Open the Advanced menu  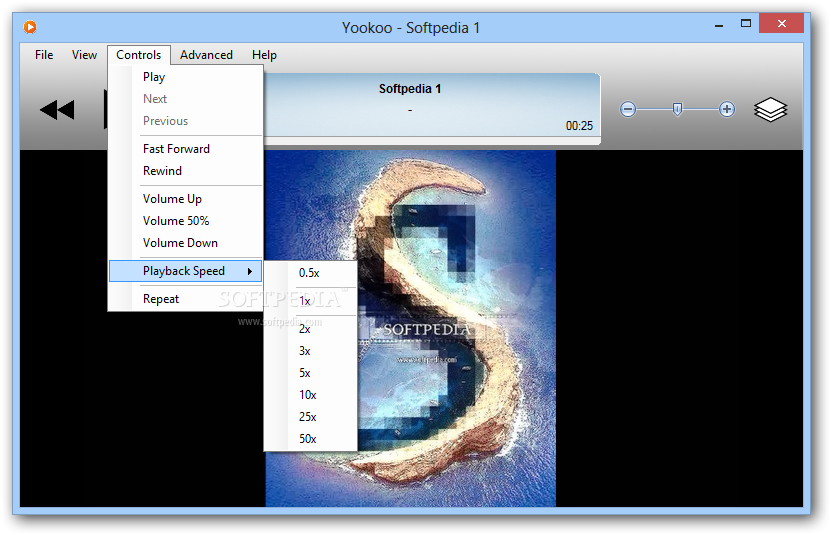coord(206,55)
